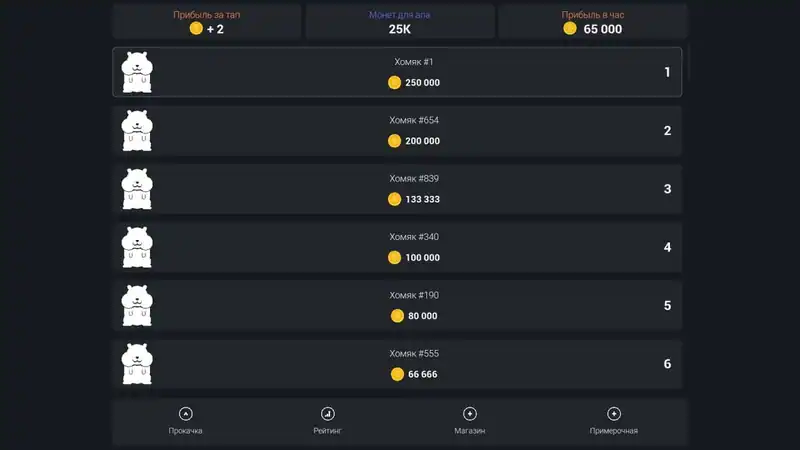The height and width of the screenshot is (450, 800).
Task: Click hamster avatar for Хомяк #340
Action: click(x=137, y=247)
